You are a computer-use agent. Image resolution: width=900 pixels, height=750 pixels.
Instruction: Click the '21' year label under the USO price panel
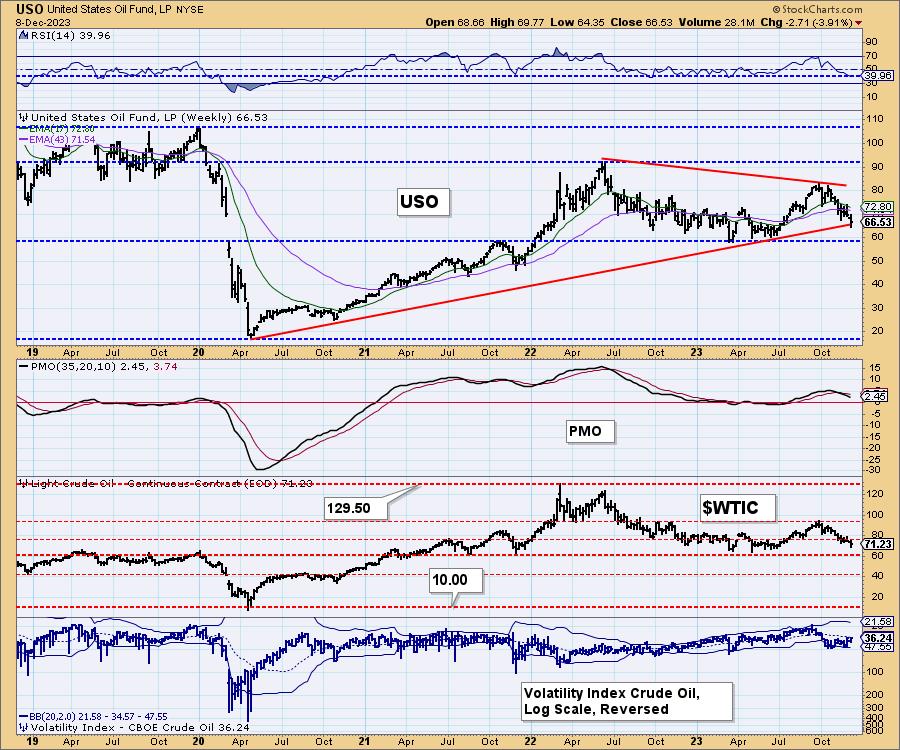pos(364,352)
